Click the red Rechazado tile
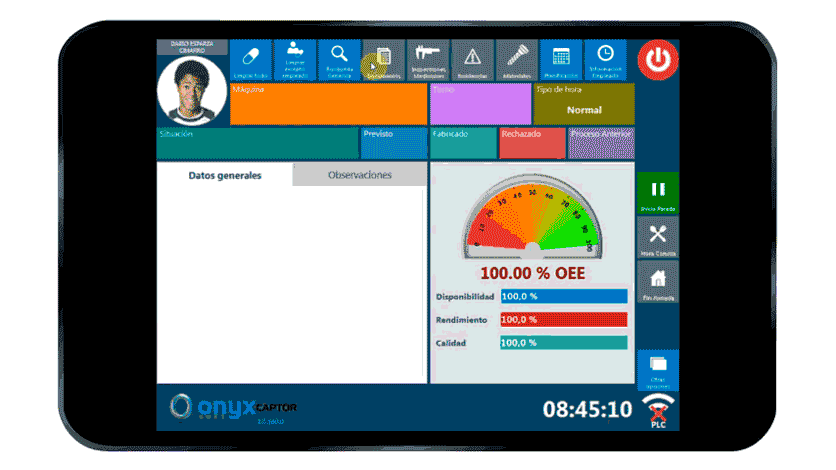Image resolution: width=836 pixels, height=470 pixels. pyautogui.click(x=531, y=143)
